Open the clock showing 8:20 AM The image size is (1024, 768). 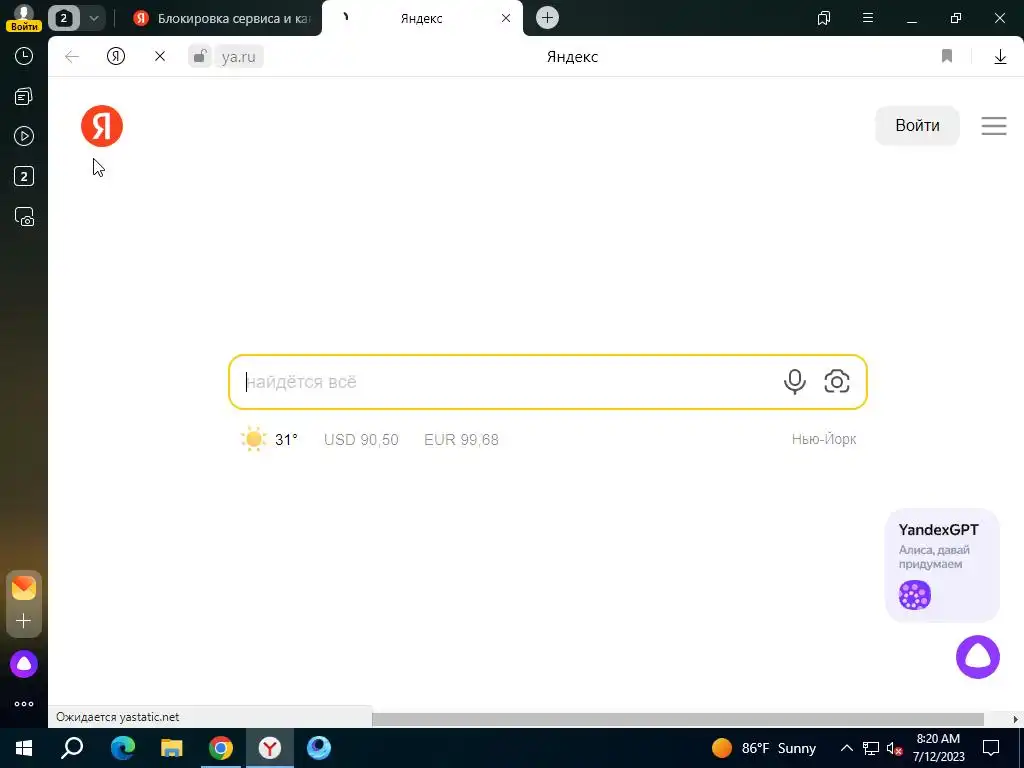point(938,748)
